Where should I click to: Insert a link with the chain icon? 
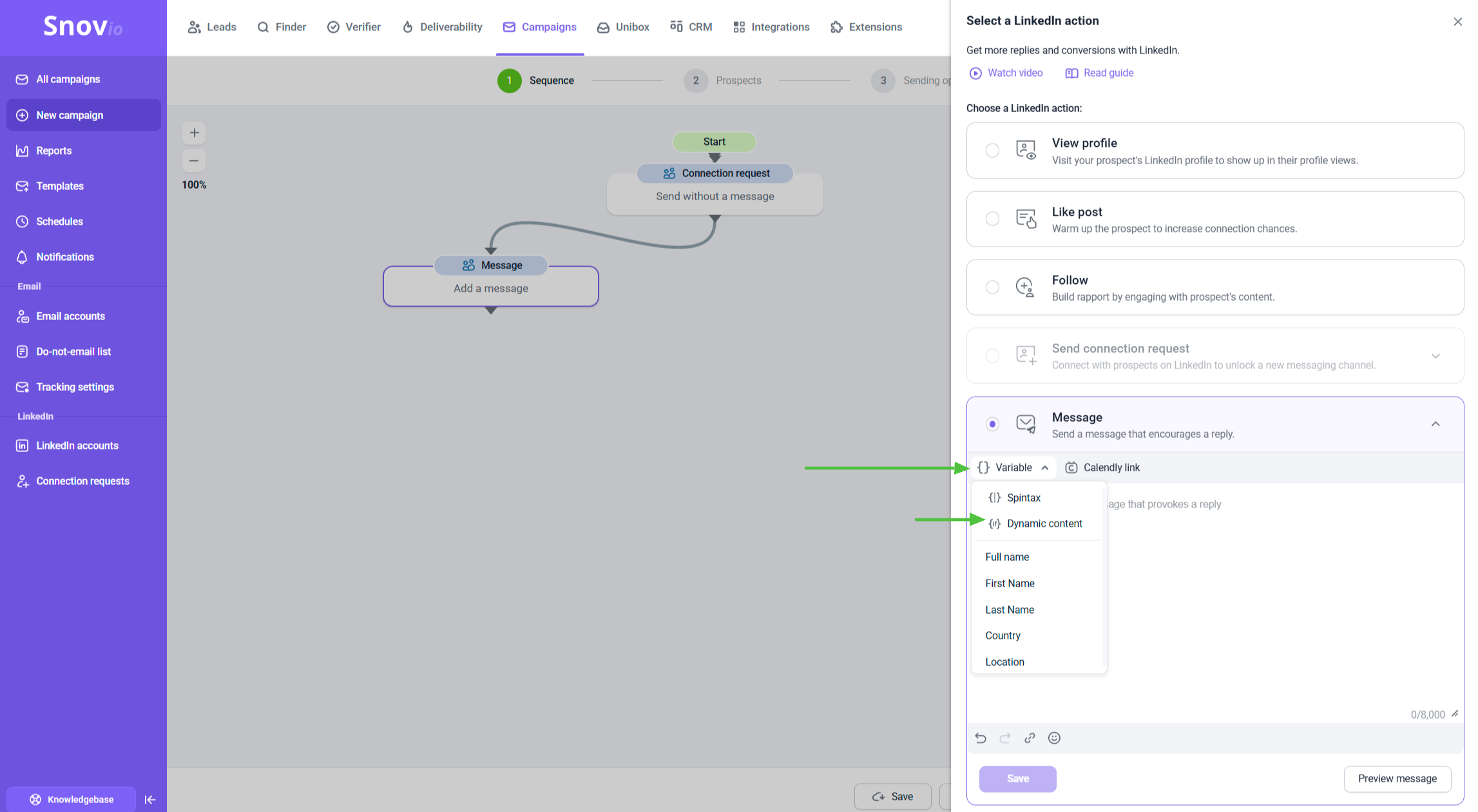[1030, 738]
